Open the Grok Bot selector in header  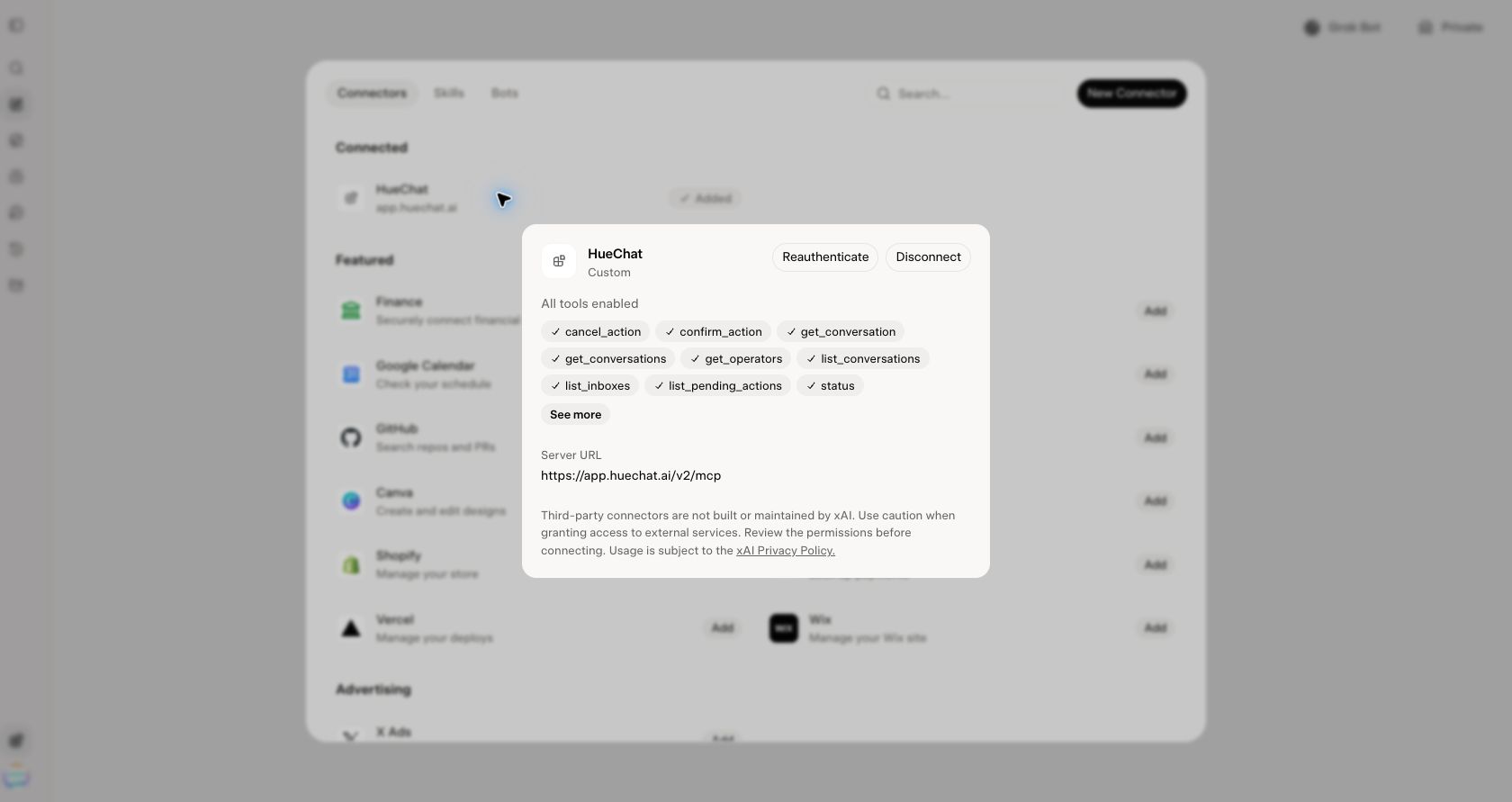tap(1342, 28)
